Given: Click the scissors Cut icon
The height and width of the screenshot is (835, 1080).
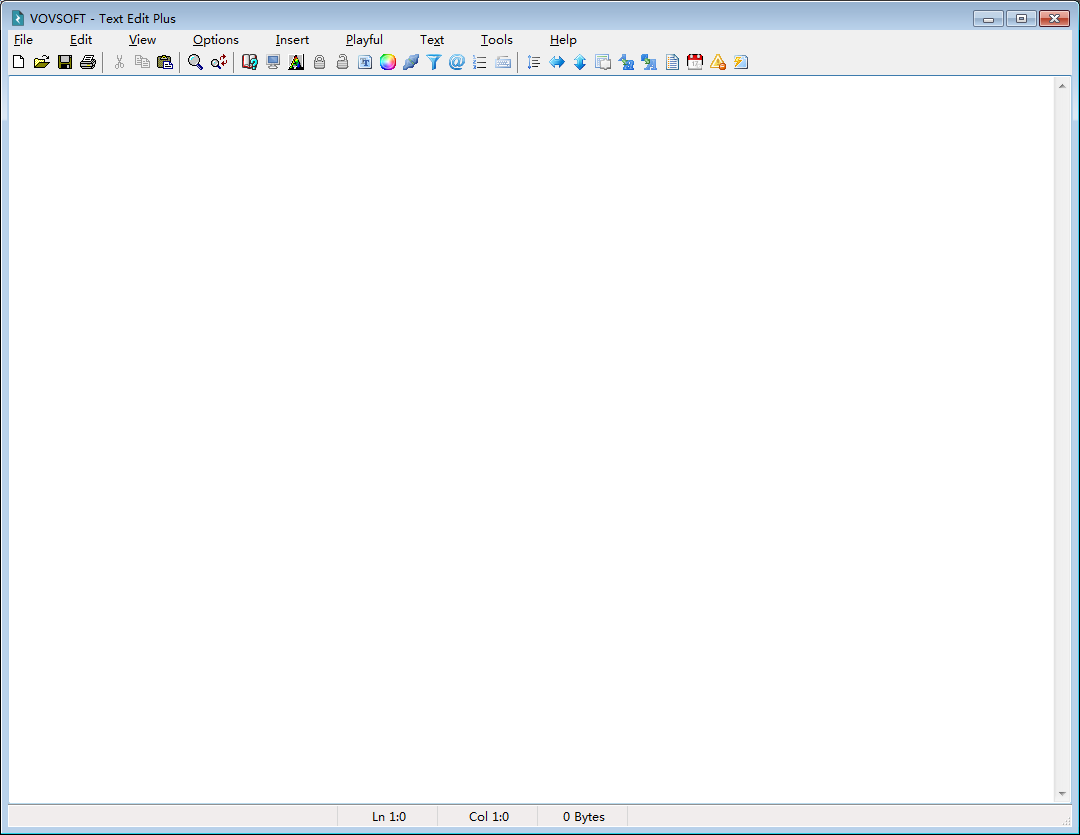Looking at the screenshot, I should pos(119,62).
